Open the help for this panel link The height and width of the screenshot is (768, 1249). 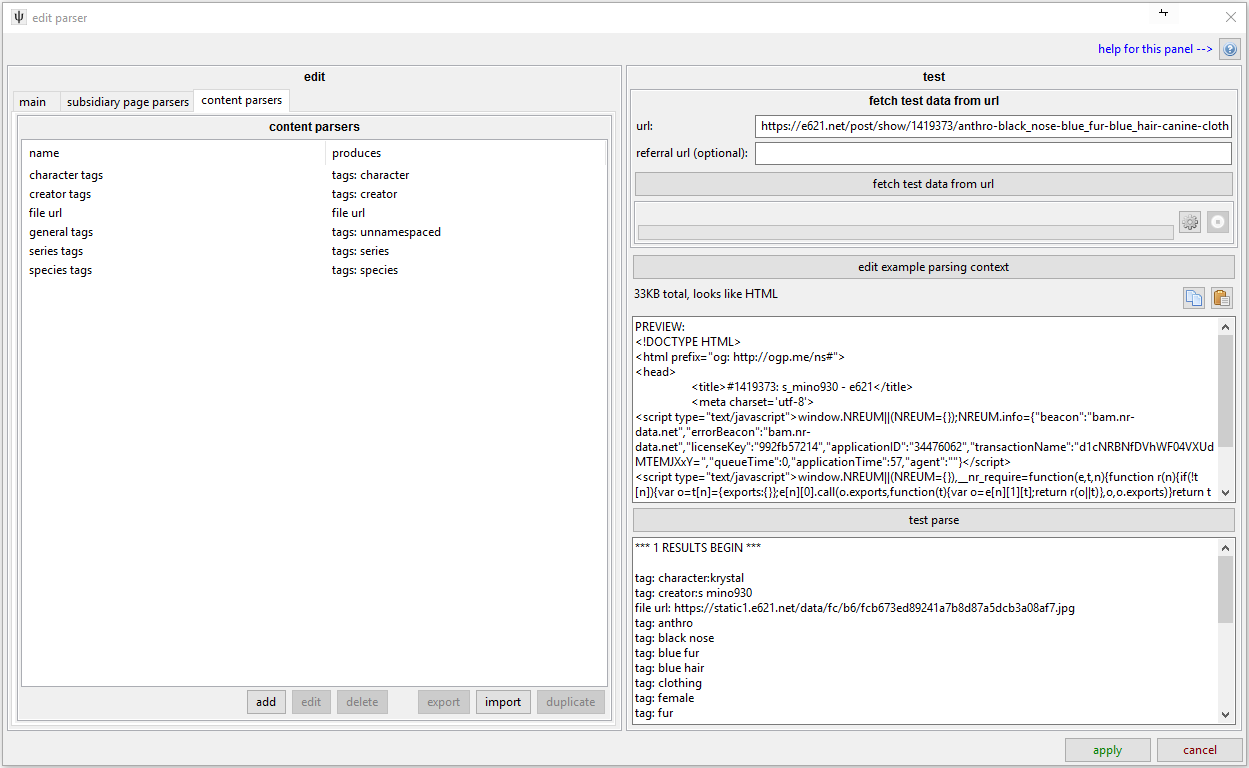click(x=1155, y=49)
